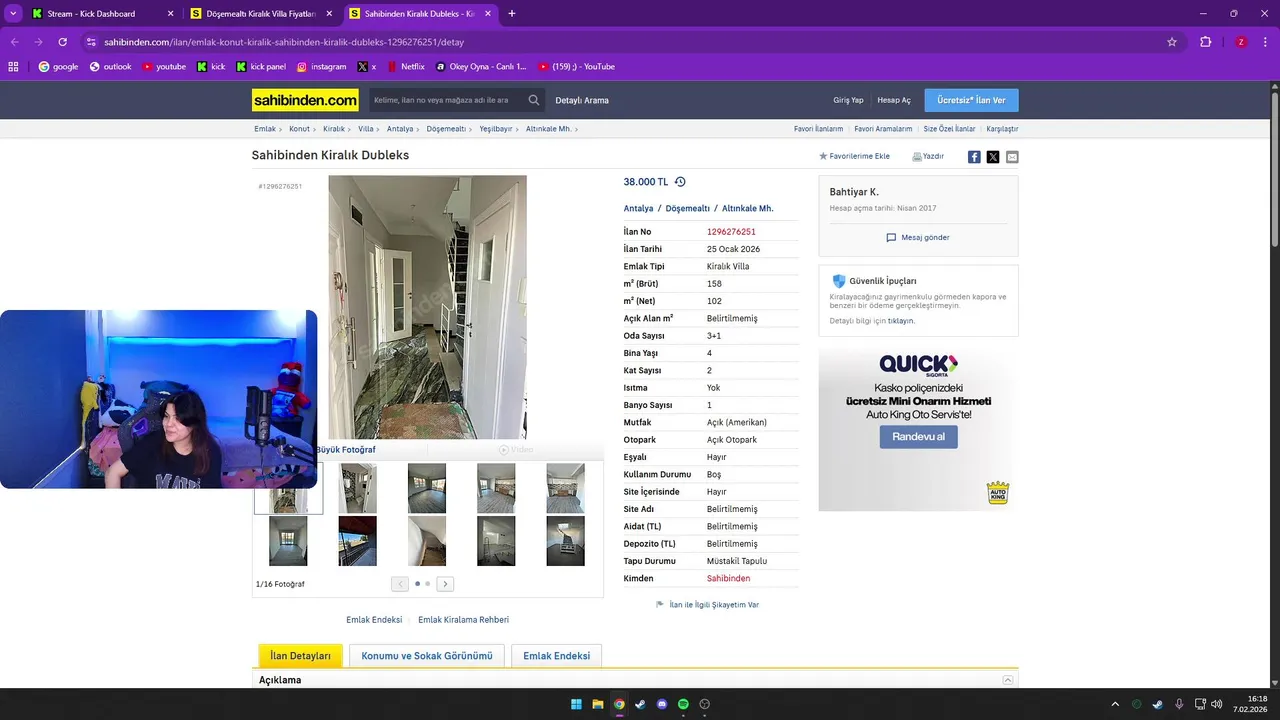Open the Favori İlanlarım link
The width and height of the screenshot is (1280, 720).
pyautogui.click(x=818, y=129)
